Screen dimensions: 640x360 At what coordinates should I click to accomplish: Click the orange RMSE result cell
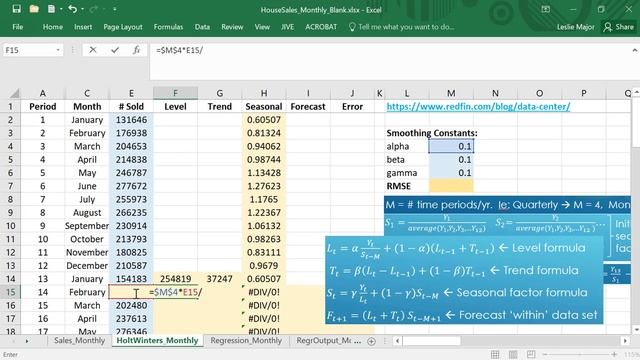click(x=451, y=186)
